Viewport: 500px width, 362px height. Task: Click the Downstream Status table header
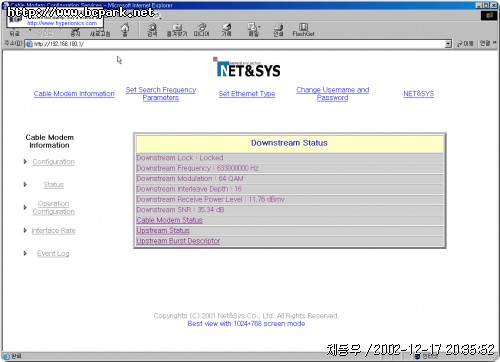tap(289, 143)
